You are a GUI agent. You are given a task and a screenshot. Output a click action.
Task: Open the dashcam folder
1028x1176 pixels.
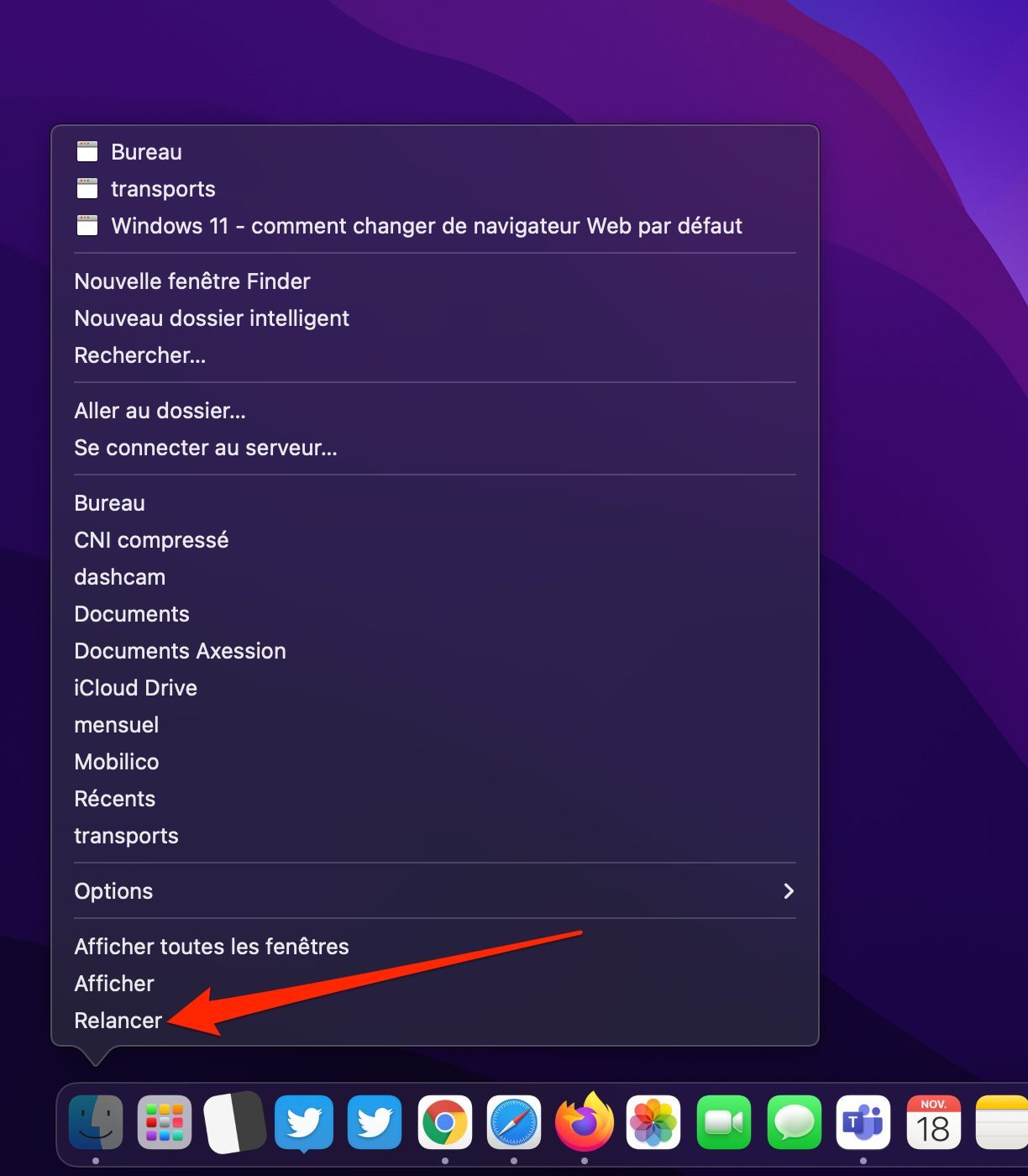tap(435, 577)
